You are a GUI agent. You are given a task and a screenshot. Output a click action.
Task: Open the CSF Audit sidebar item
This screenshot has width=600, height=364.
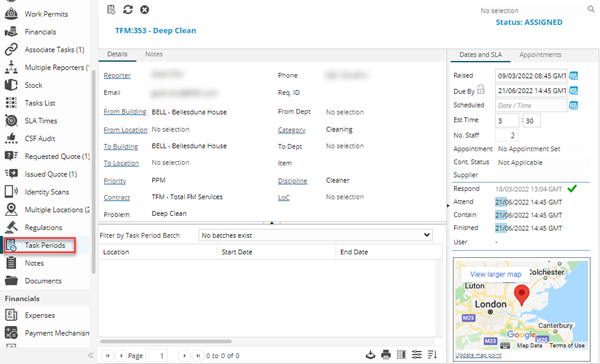click(40, 138)
